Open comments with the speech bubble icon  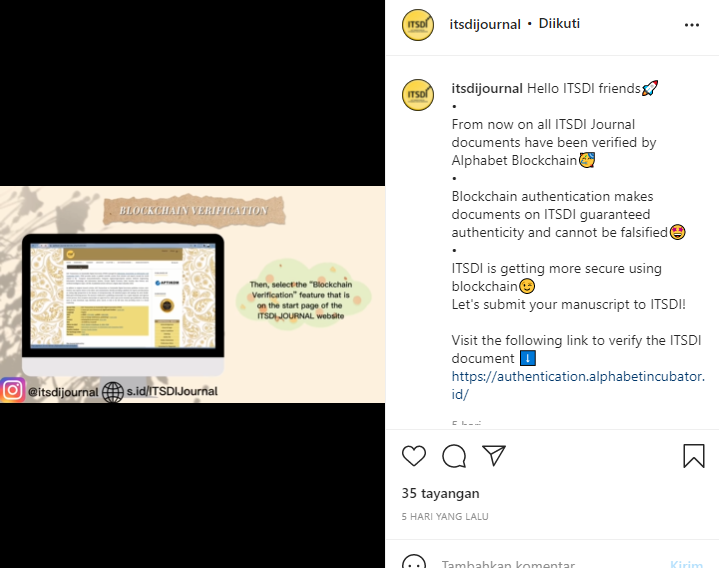point(454,456)
